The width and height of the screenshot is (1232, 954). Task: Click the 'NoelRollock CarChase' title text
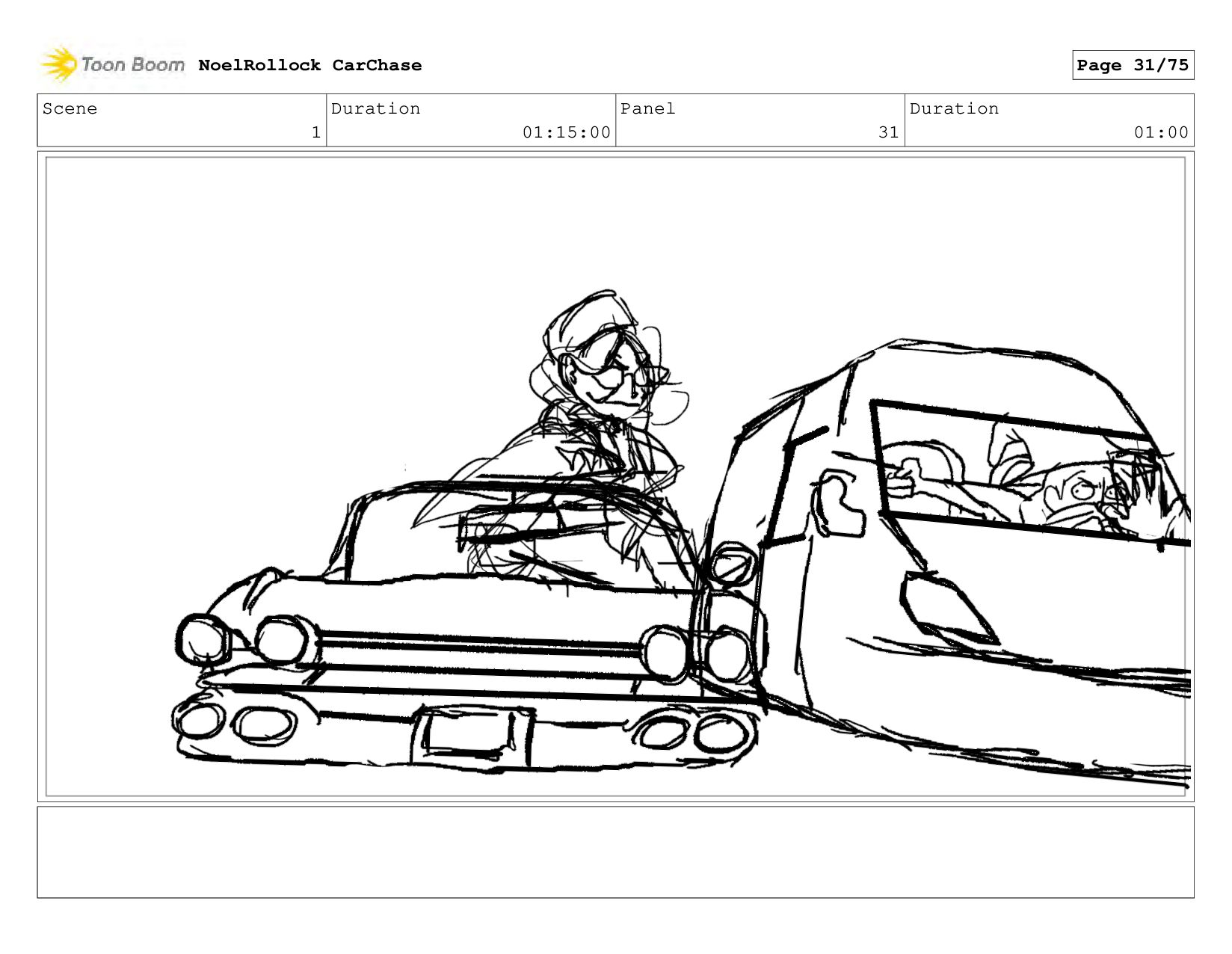tap(309, 65)
